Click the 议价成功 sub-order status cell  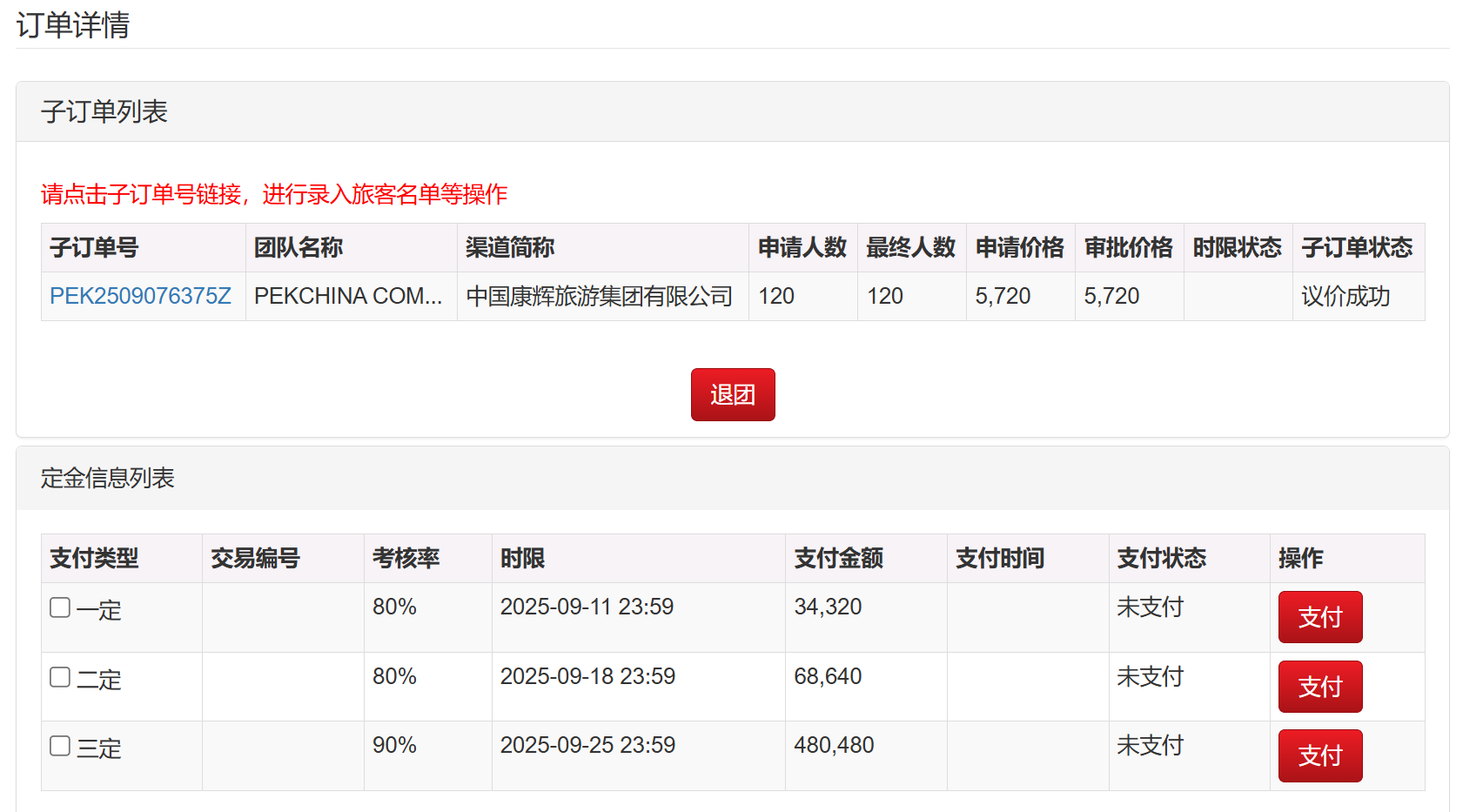tap(1345, 297)
